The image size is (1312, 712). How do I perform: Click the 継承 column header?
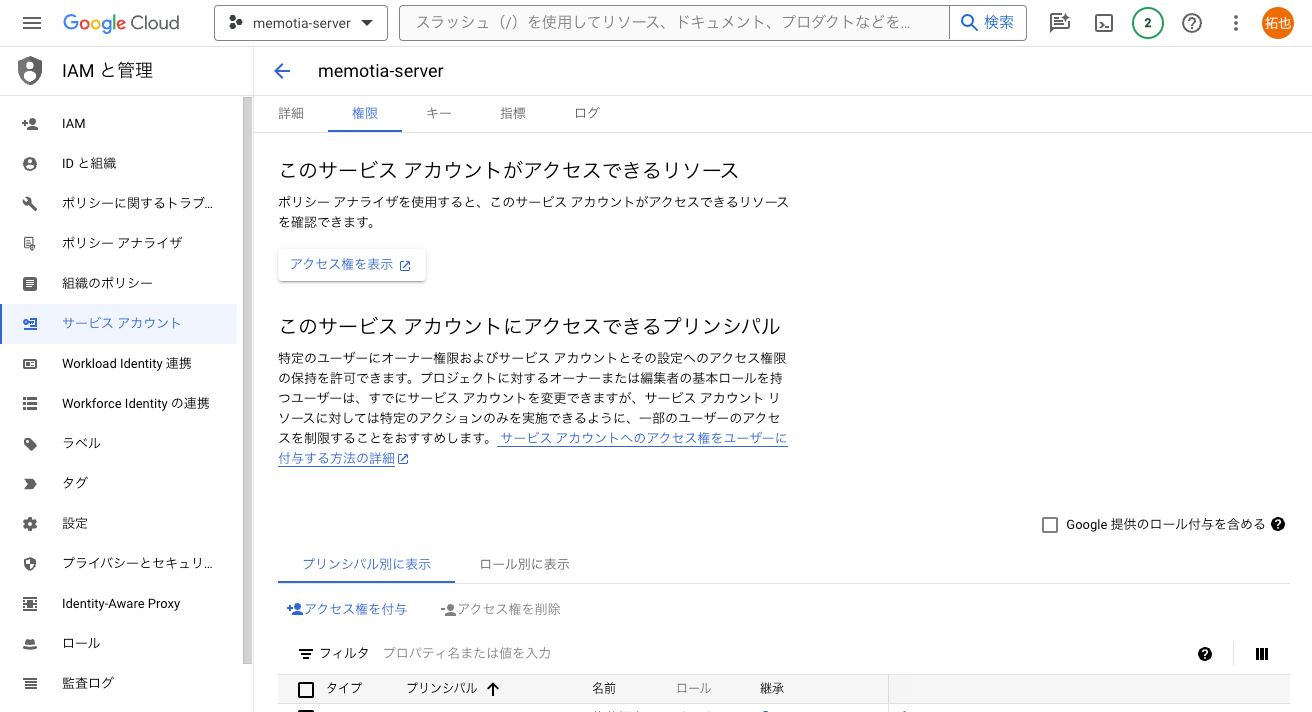[x=772, y=689]
